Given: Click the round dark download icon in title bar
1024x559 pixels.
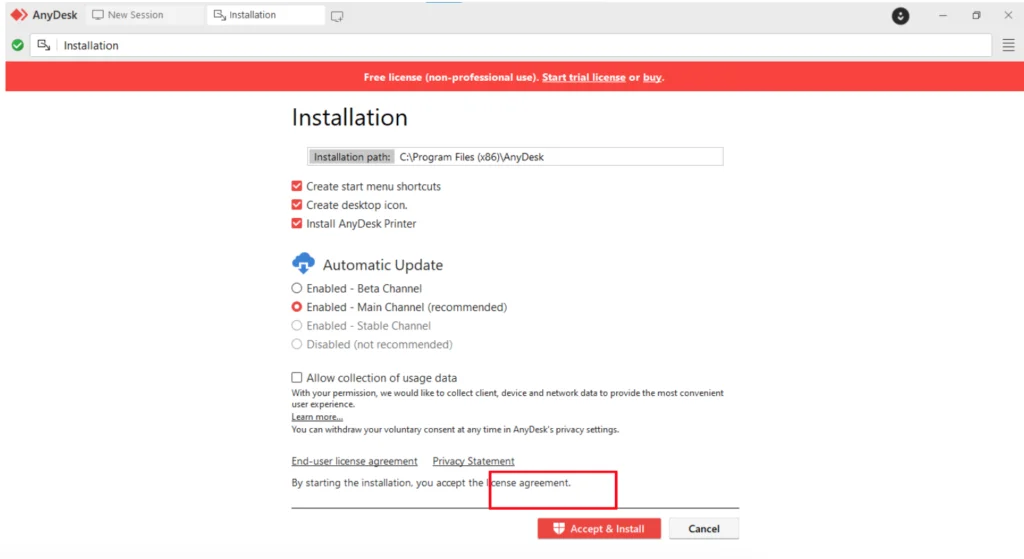Looking at the screenshot, I should (x=900, y=16).
